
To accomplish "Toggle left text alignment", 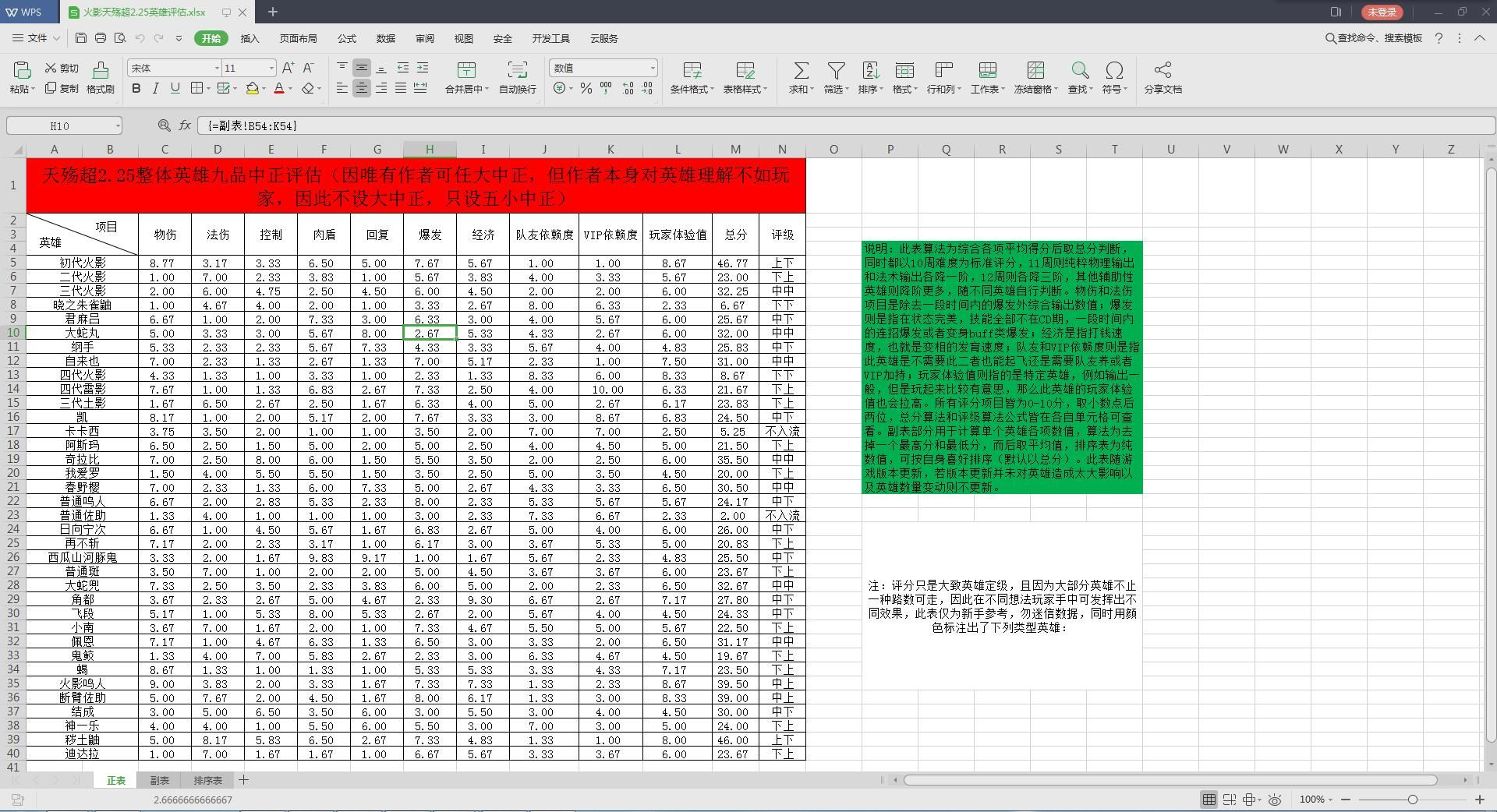I will 342,88.
